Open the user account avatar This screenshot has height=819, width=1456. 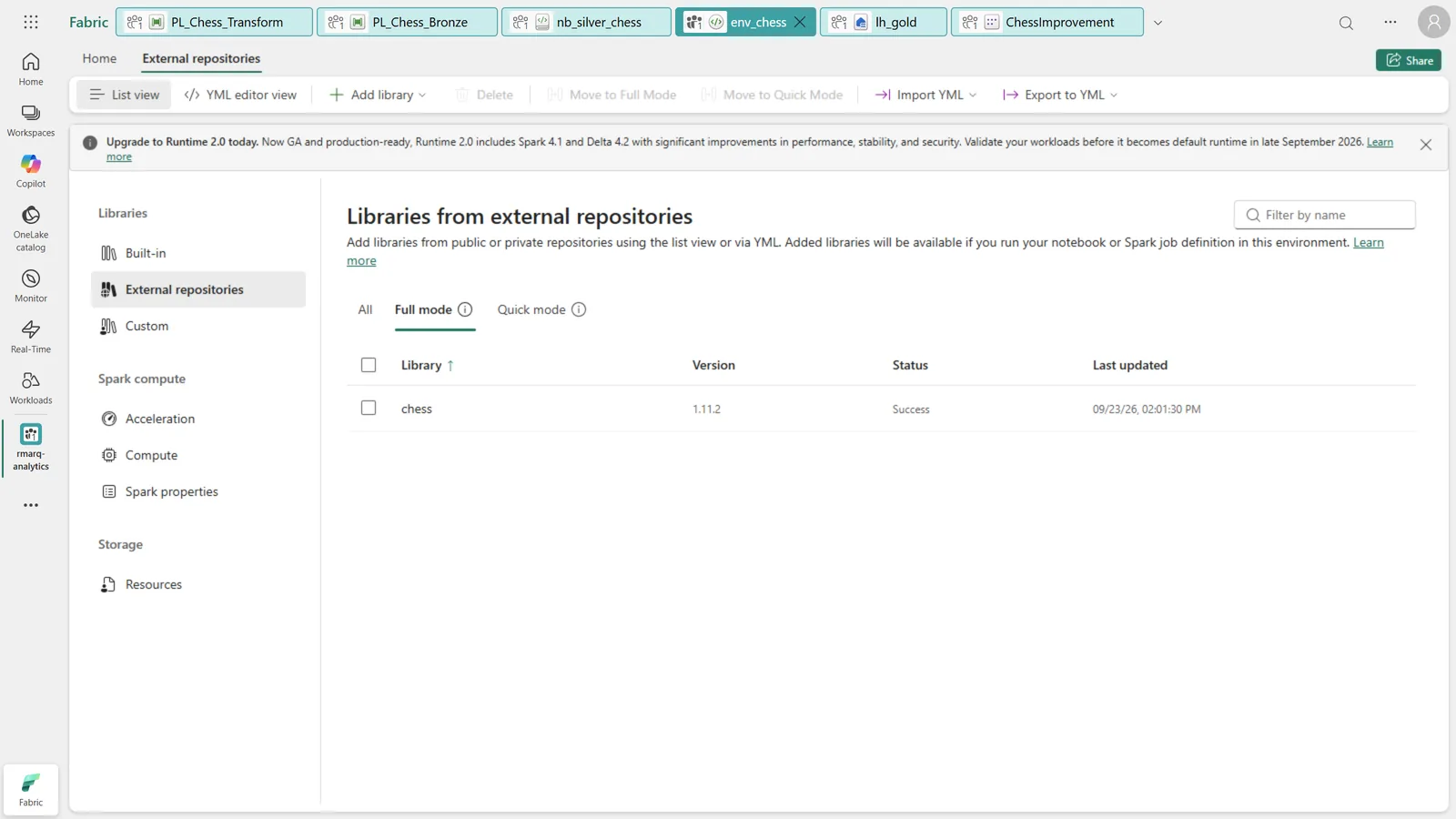coord(1434,22)
